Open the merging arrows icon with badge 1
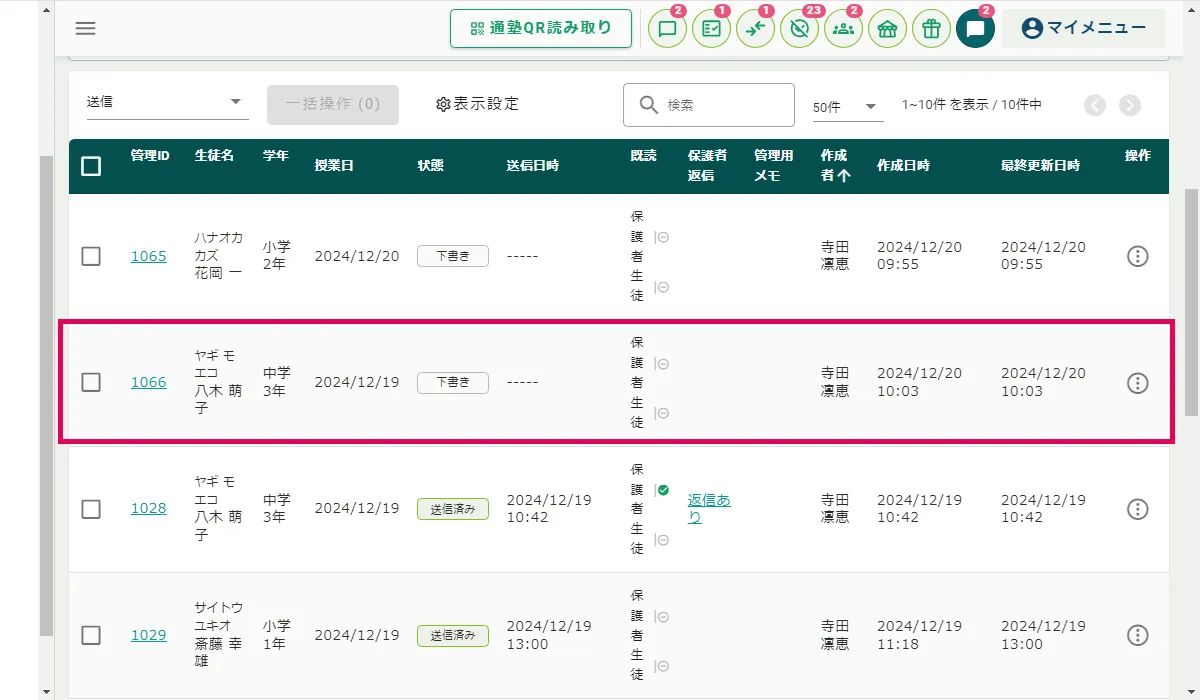This screenshot has height=700, width=1200. coord(755,29)
